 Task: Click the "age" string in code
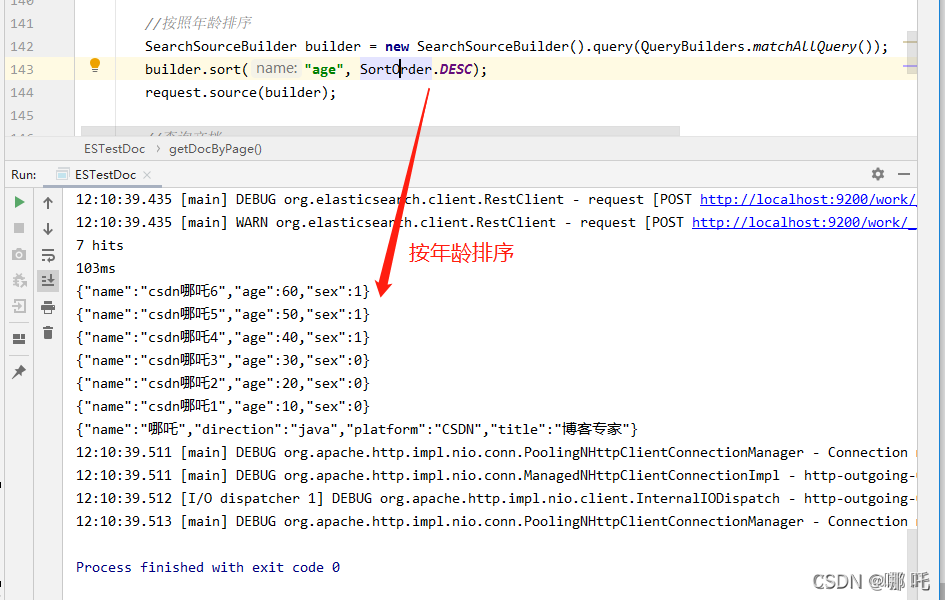(324, 70)
